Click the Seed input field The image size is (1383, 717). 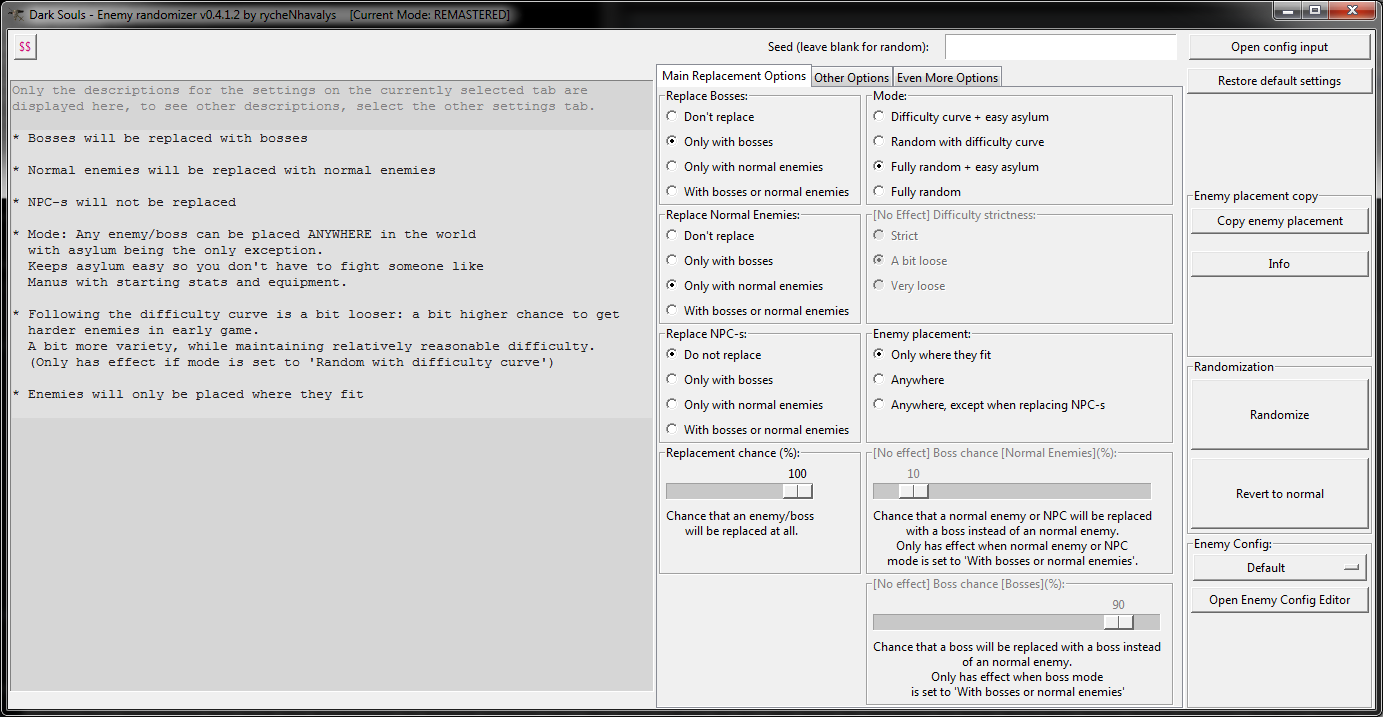click(1061, 47)
